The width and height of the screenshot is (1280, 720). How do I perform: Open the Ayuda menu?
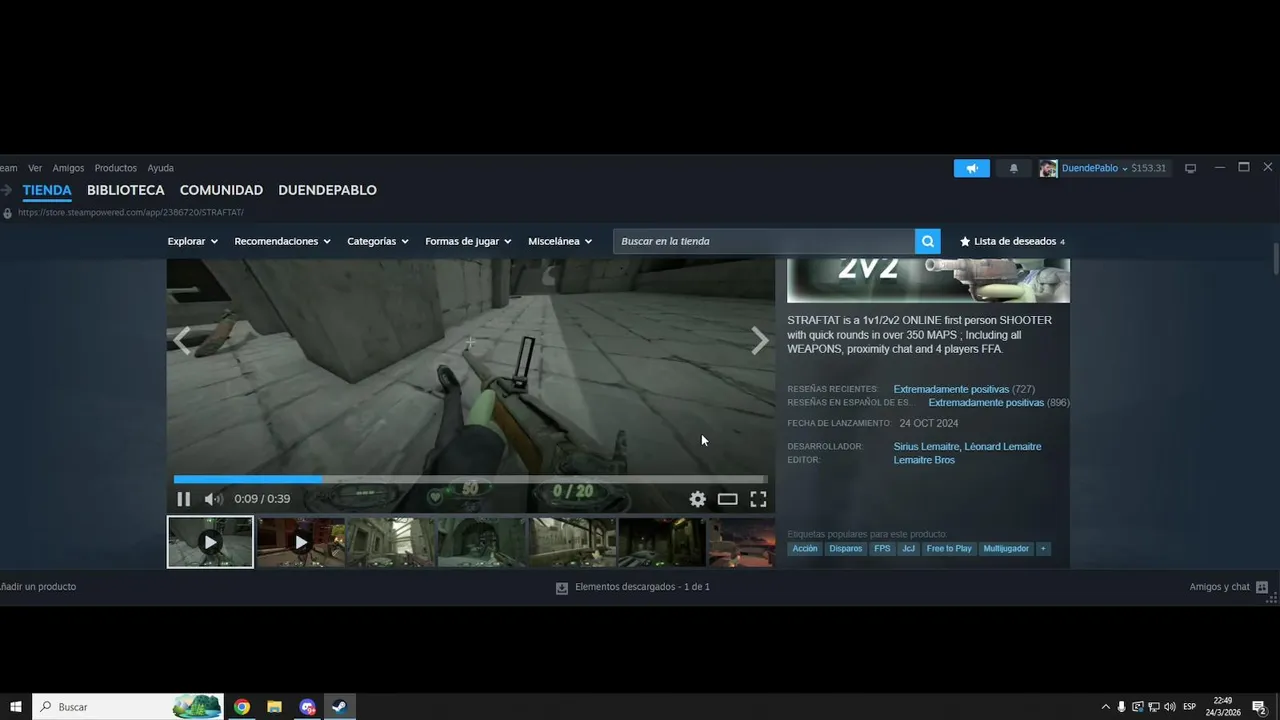click(x=161, y=168)
